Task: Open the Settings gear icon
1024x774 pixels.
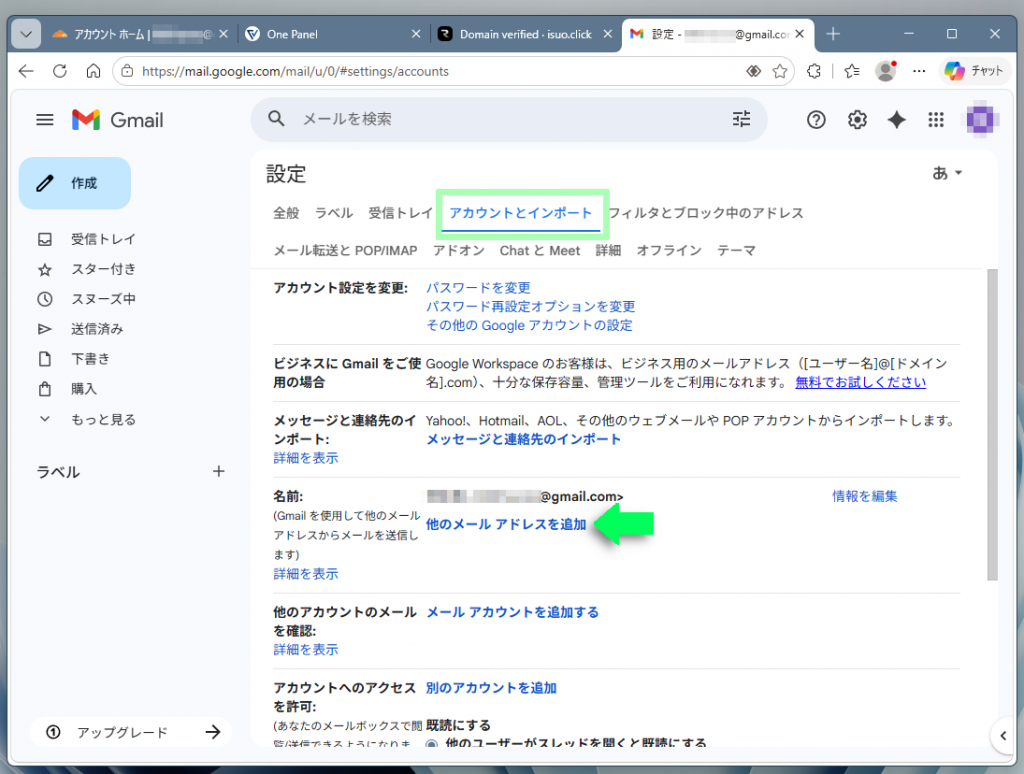Action: coord(857,120)
